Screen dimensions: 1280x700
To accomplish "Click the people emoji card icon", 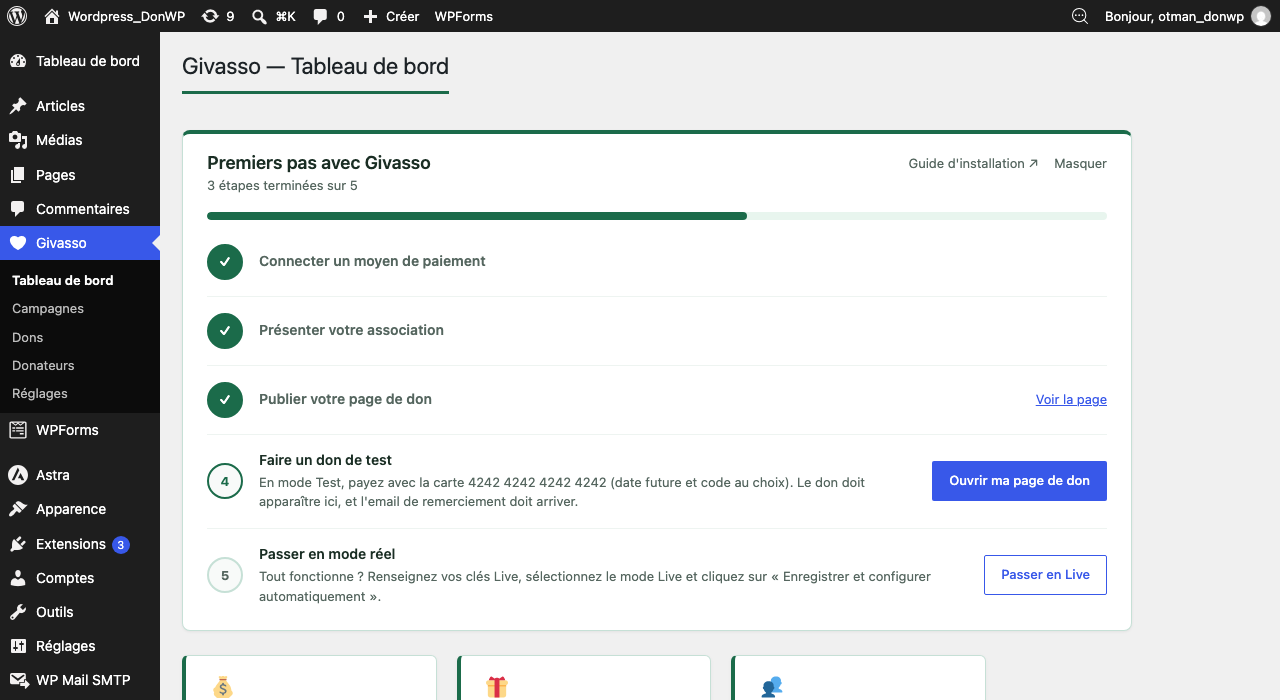I will click(x=771, y=687).
